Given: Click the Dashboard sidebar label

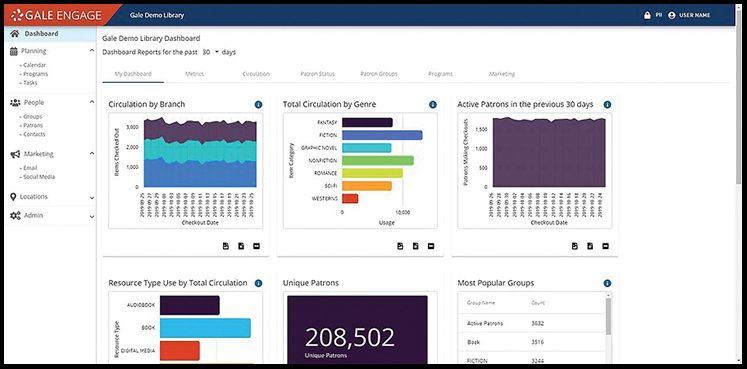Looking at the screenshot, I should [41, 34].
